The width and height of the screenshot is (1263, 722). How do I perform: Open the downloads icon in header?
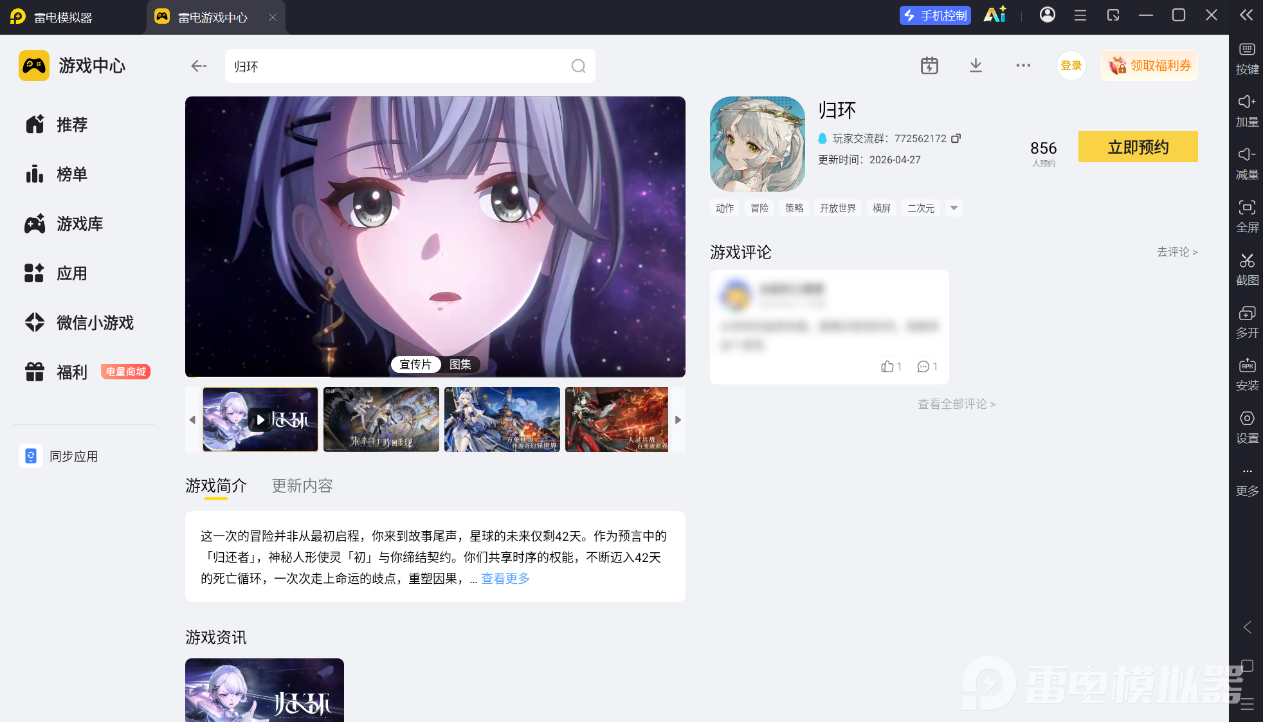(x=976, y=66)
